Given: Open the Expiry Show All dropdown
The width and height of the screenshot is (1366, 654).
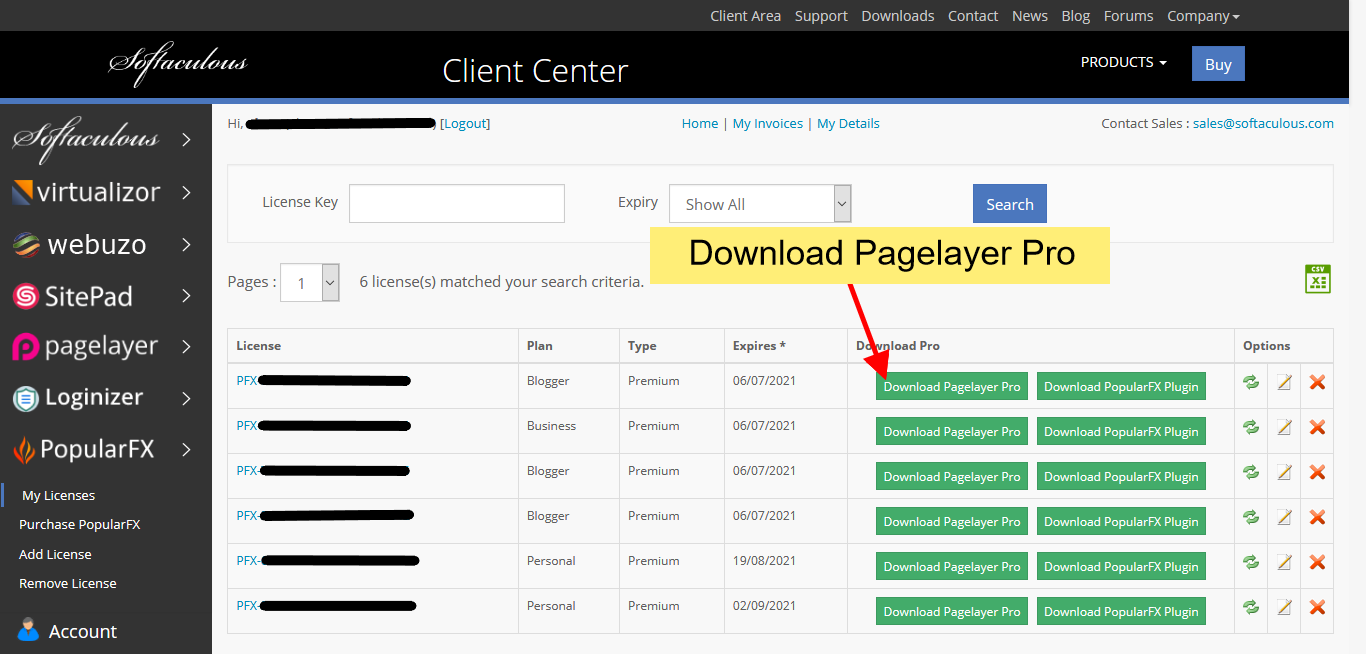Looking at the screenshot, I should 760,204.
